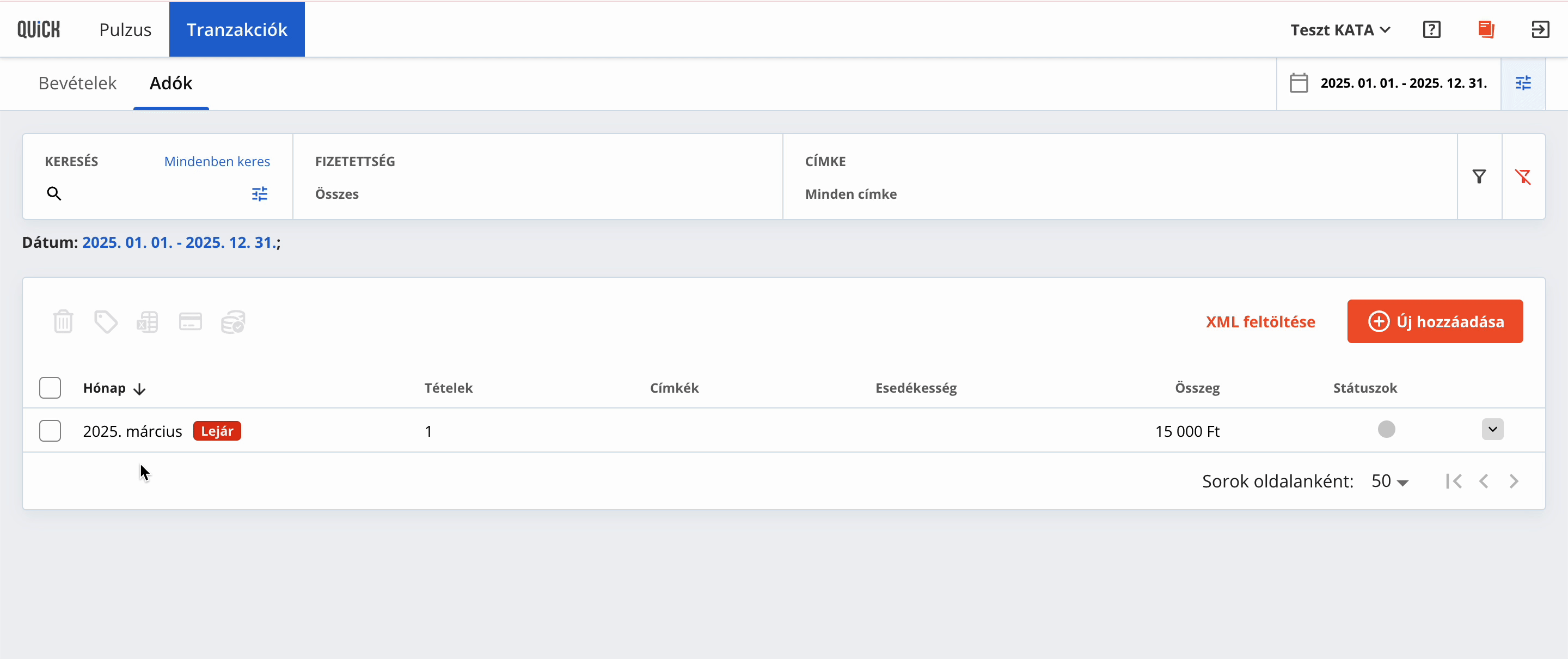Open the red documents icon in header
1568x659 pixels.
point(1486,29)
